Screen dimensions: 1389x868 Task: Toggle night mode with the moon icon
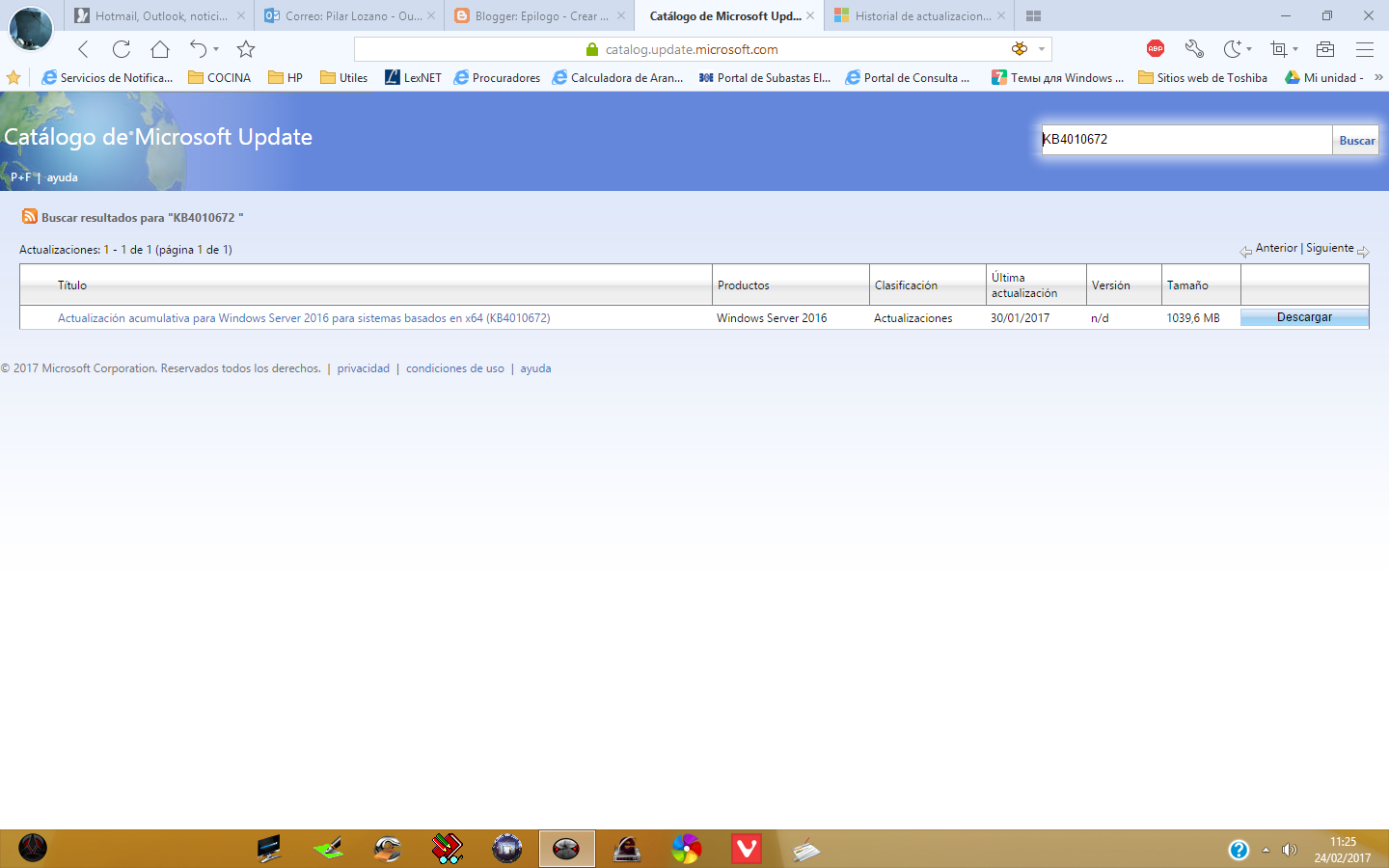pyautogui.click(x=1233, y=47)
